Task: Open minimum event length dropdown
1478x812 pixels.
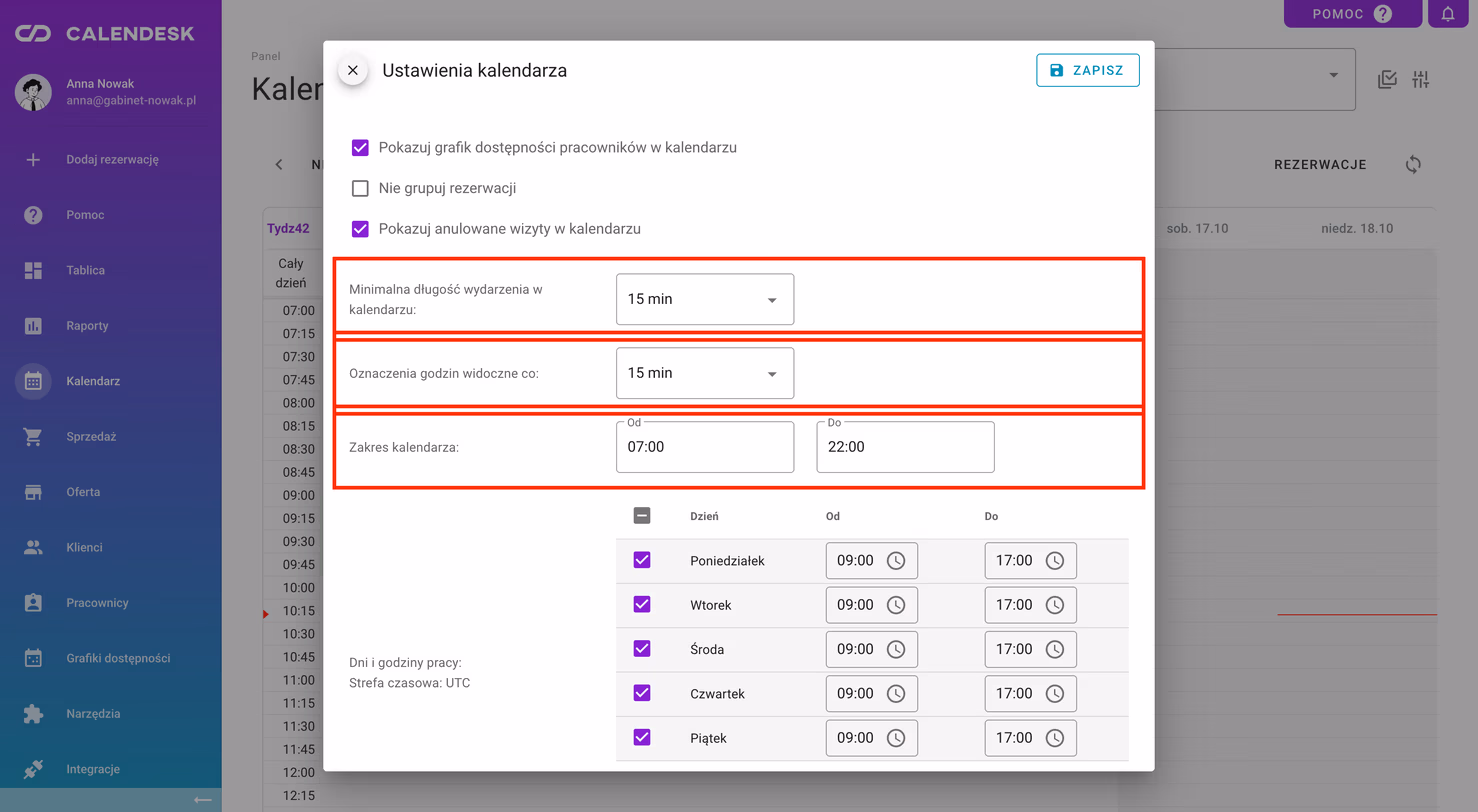Action: tap(705, 299)
